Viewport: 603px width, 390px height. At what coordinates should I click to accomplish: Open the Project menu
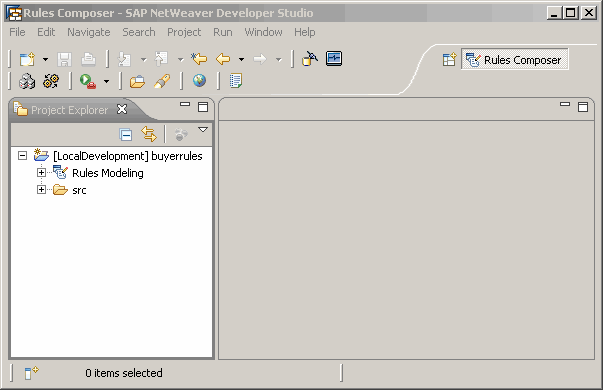(184, 32)
